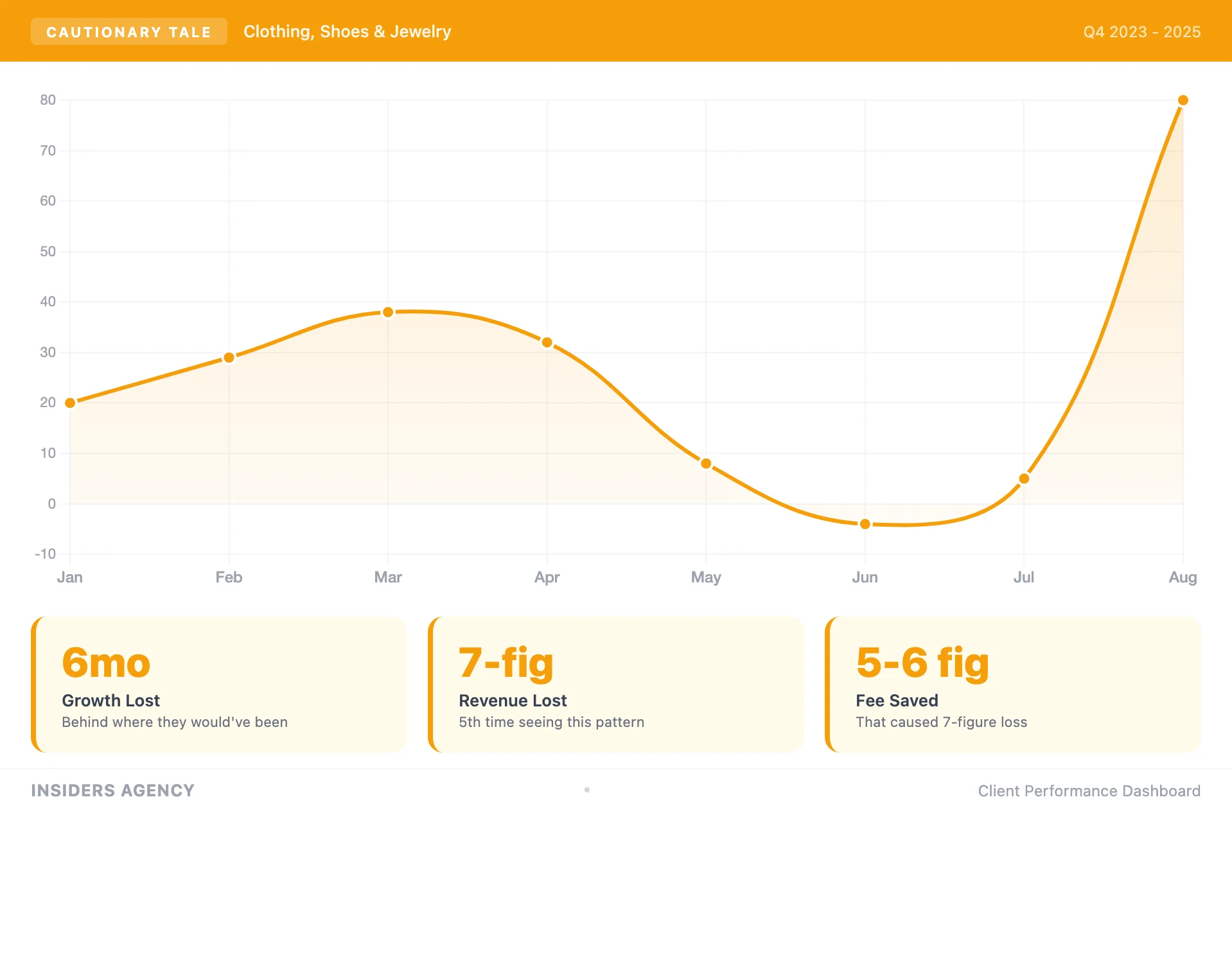The height and width of the screenshot is (953, 1232).
Task: Click the small footer center dot
Action: (587, 790)
